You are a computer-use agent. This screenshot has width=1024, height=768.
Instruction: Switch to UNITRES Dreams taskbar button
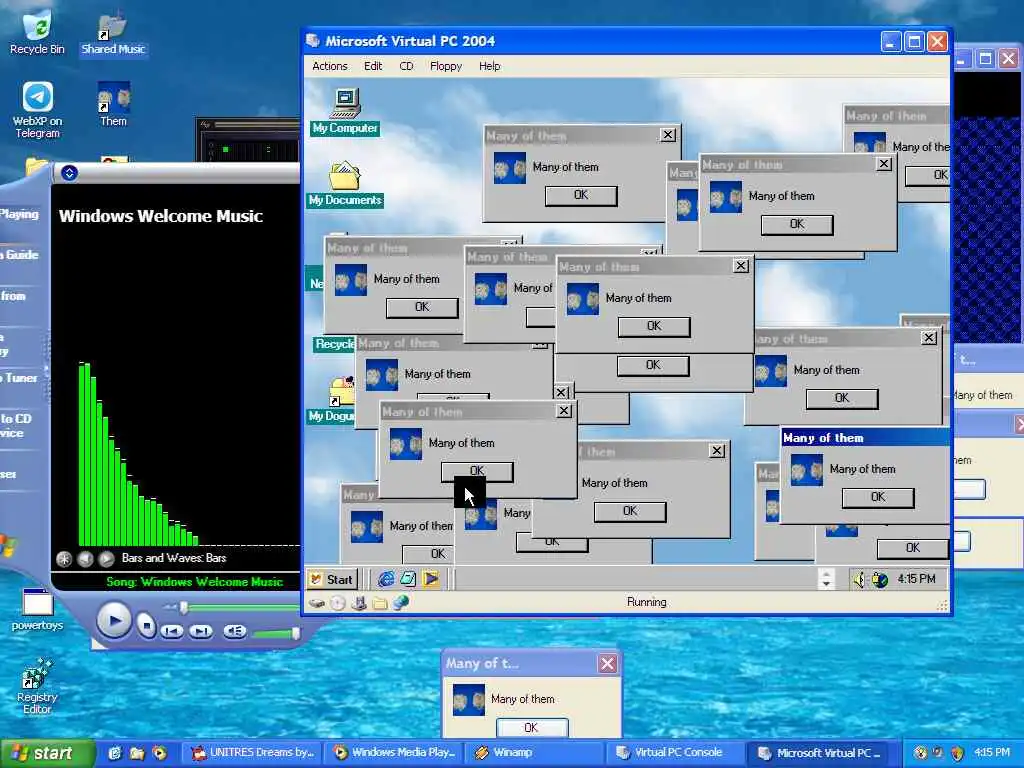255,753
